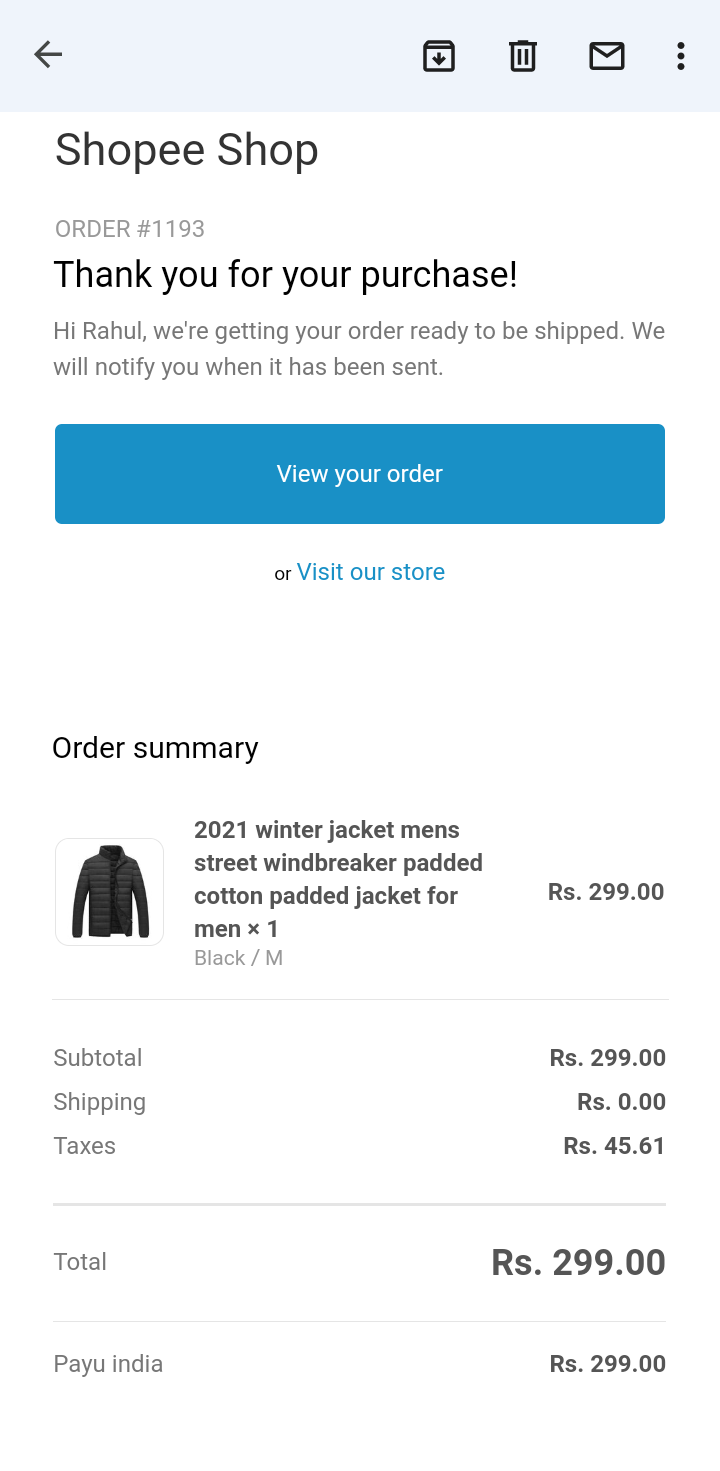Delete the email with trash icon
The height and width of the screenshot is (1471, 720).
(523, 56)
